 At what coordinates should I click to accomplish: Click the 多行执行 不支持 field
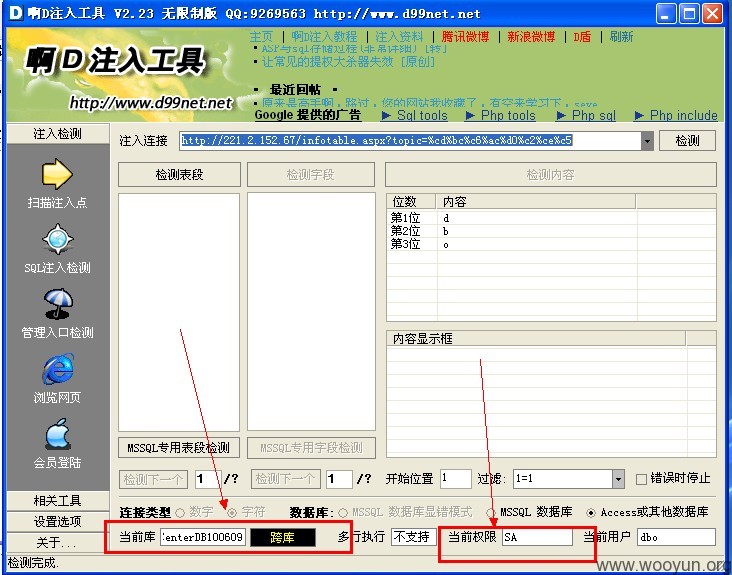point(414,537)
